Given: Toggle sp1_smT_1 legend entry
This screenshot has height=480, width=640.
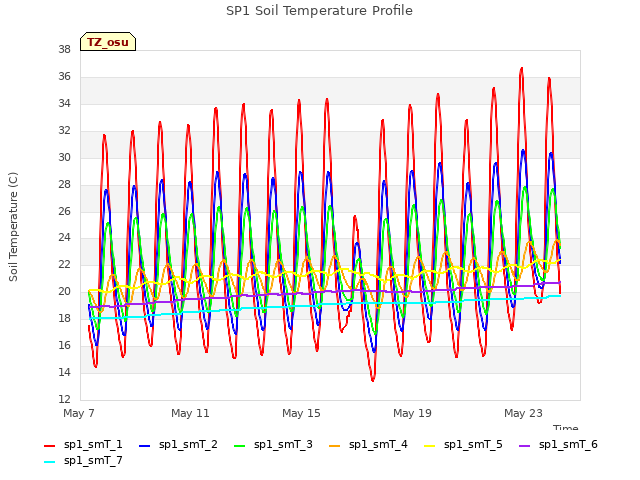Looking at the screenshot, I should pos(83,444).
